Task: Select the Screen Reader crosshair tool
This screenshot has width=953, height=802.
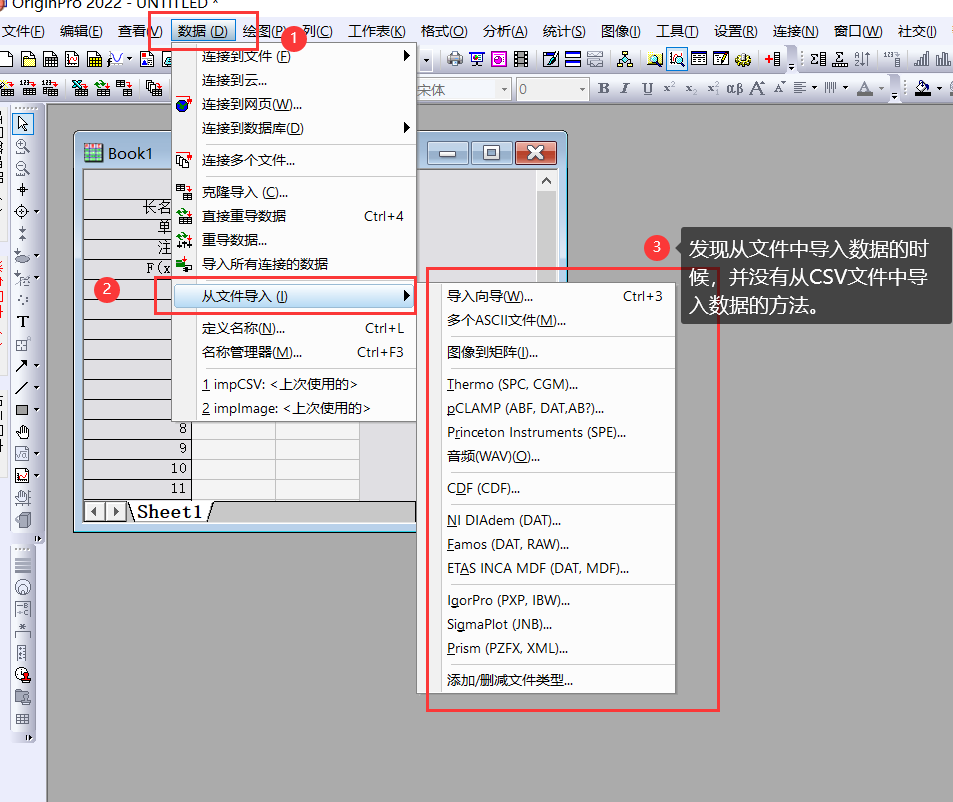Action: pos(22,190)
